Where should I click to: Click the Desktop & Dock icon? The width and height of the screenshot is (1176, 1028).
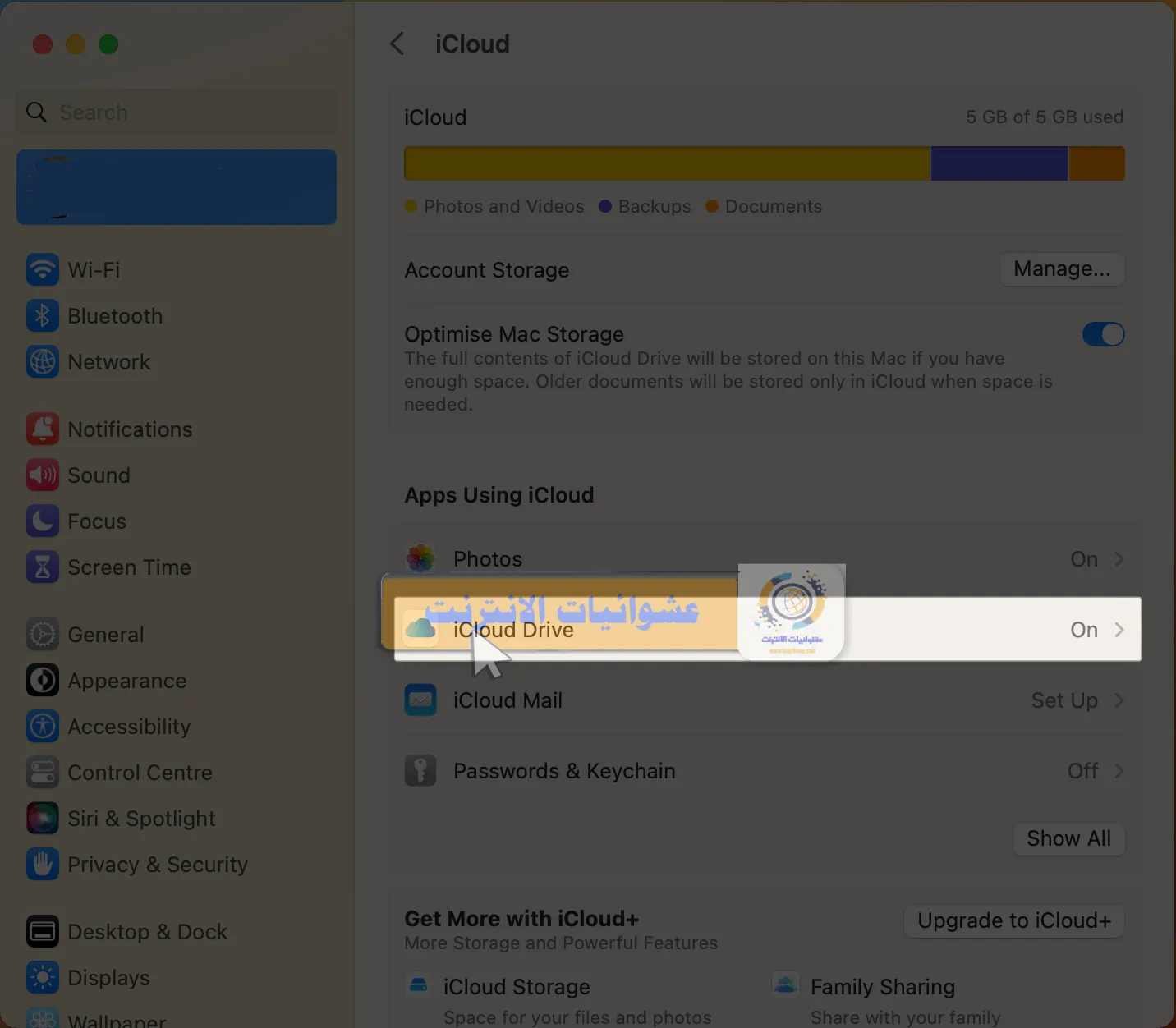point(43,931)
